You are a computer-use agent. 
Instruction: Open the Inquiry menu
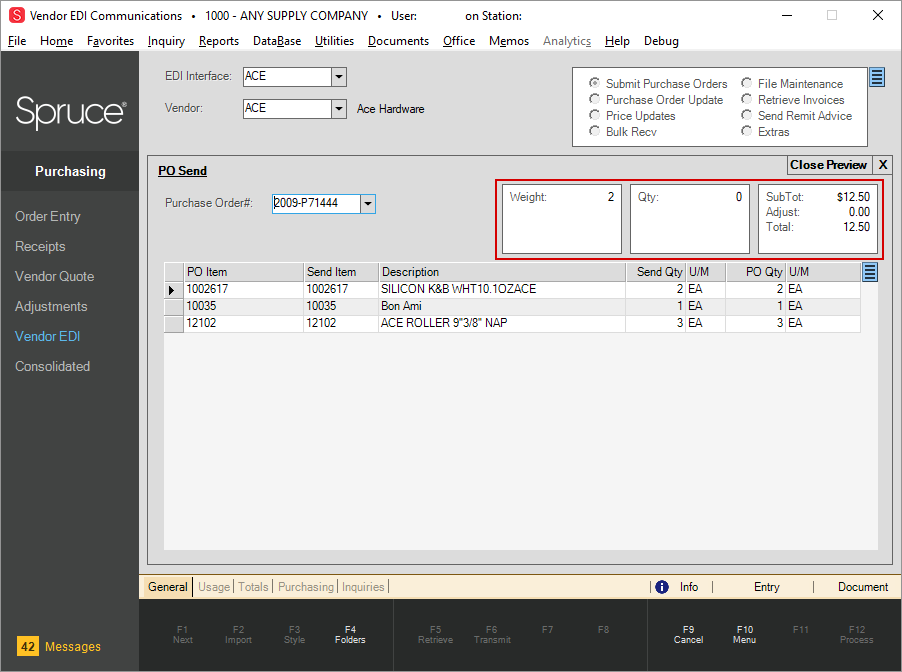166,41
